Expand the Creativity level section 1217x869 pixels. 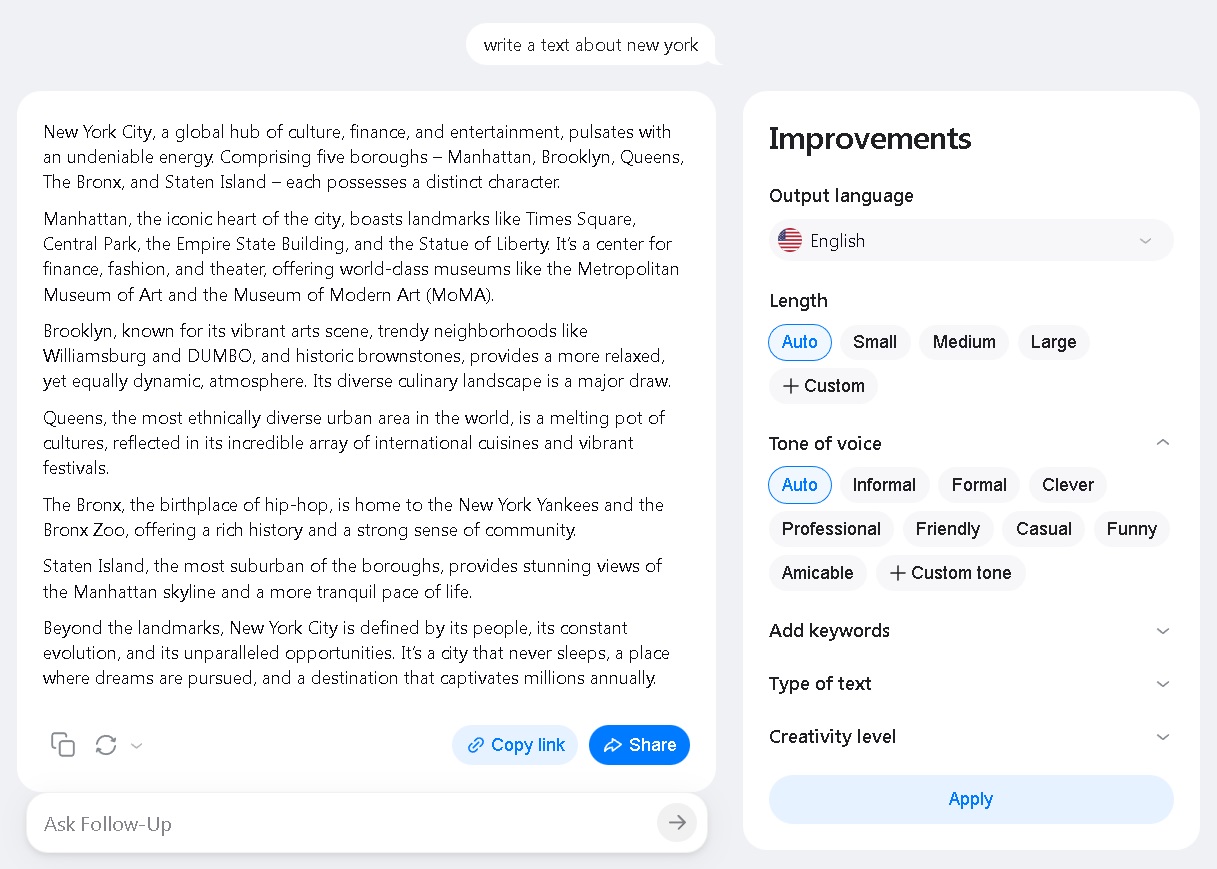pos(970,737)
